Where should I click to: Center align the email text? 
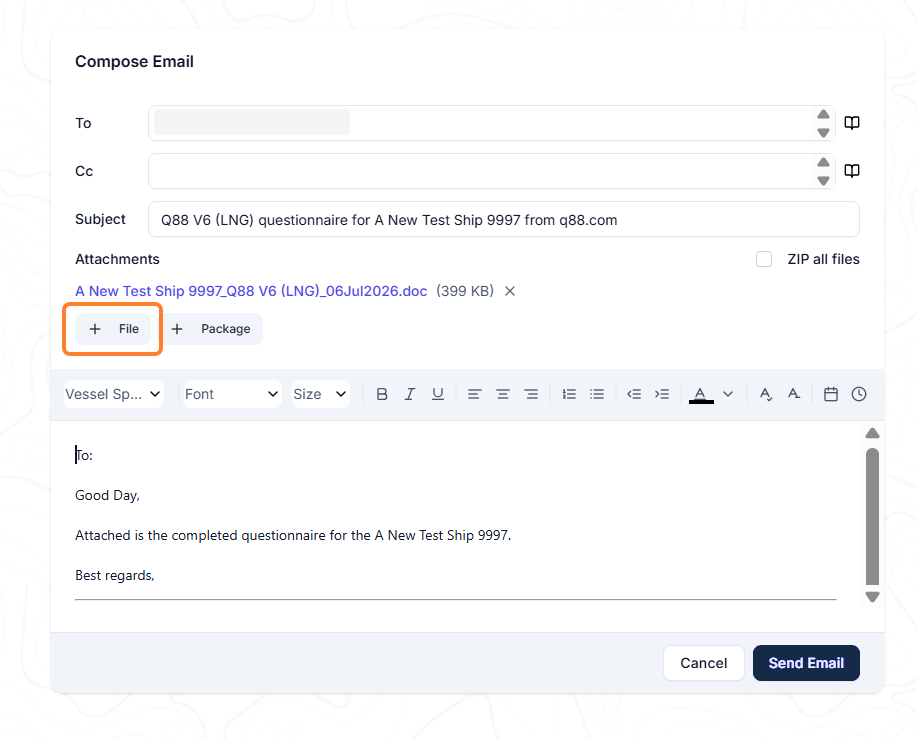(x=502, y=394)
